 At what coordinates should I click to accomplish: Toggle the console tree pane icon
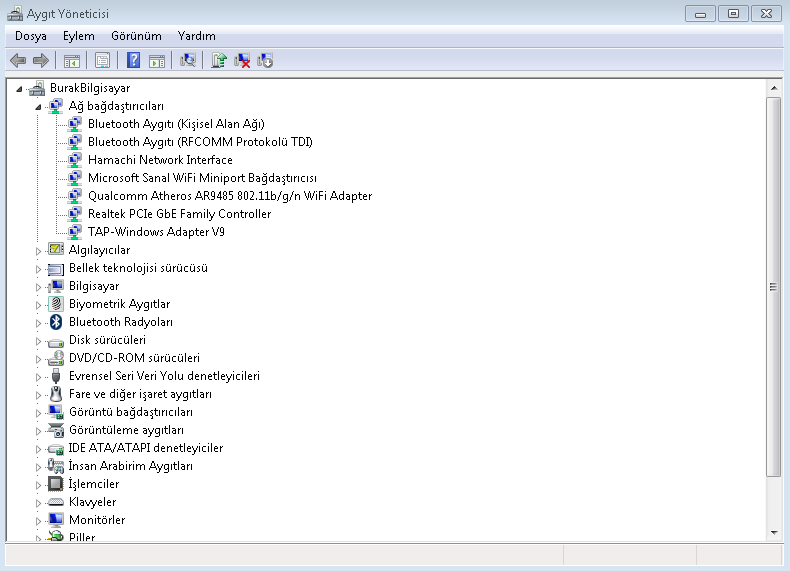tap(72, 61)
